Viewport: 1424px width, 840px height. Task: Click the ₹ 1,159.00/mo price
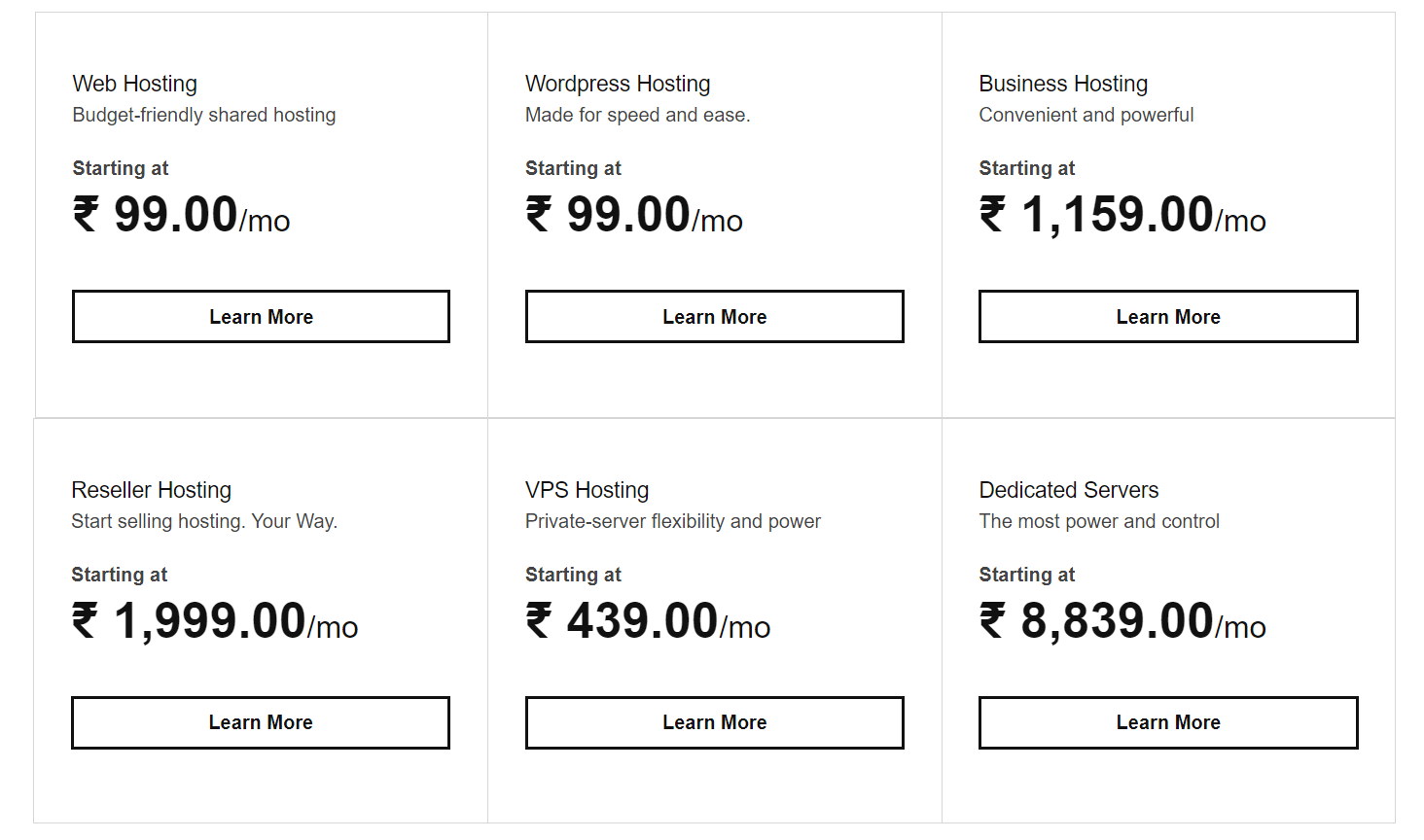click(1122, 215)
